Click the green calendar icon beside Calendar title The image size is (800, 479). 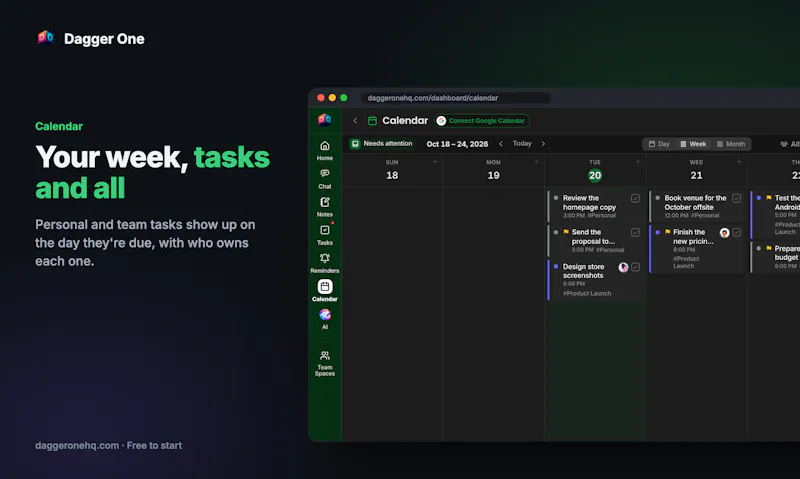click(x=372, y=121)
